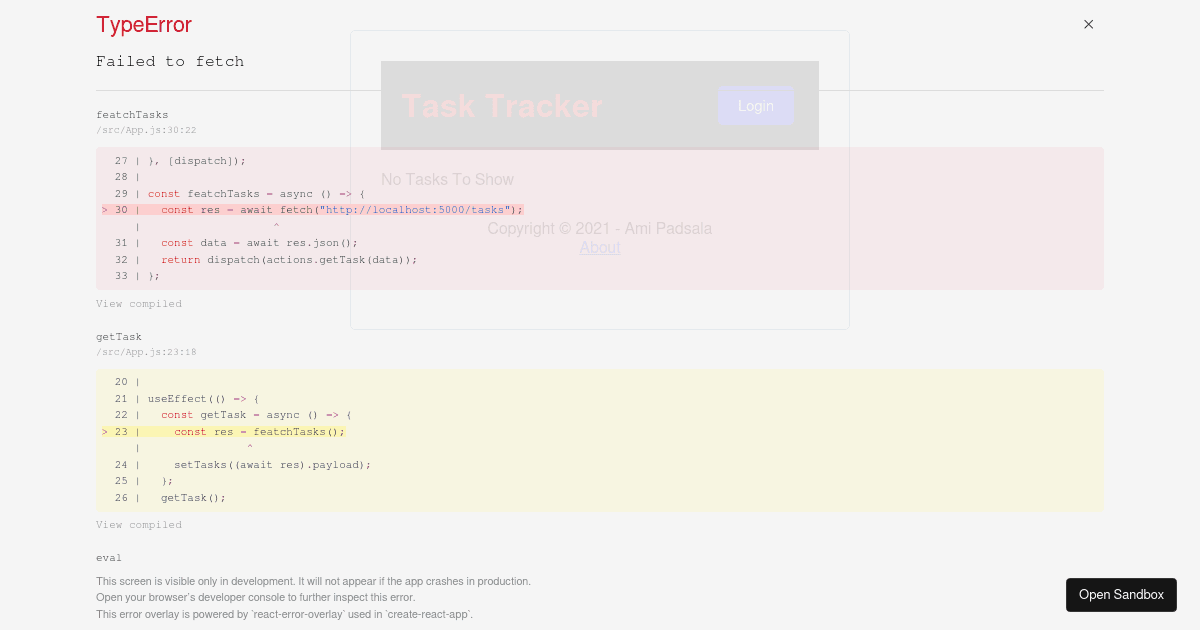This screenshot has height=630, width=1200.
Task: Open the About link
Action: click(x=600, y=248)
